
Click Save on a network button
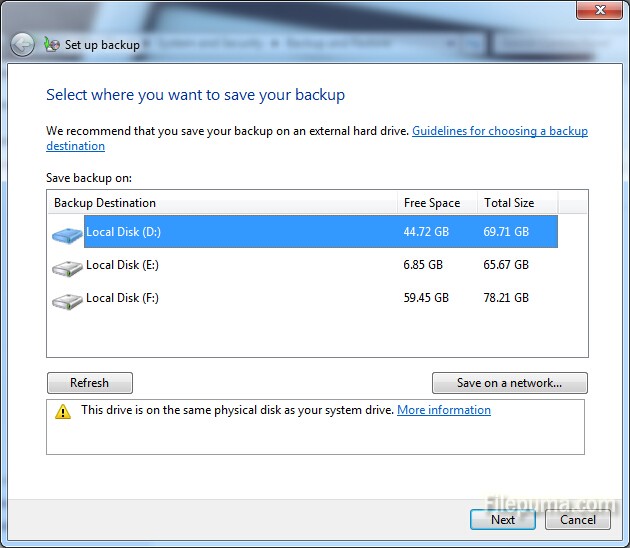509,383
